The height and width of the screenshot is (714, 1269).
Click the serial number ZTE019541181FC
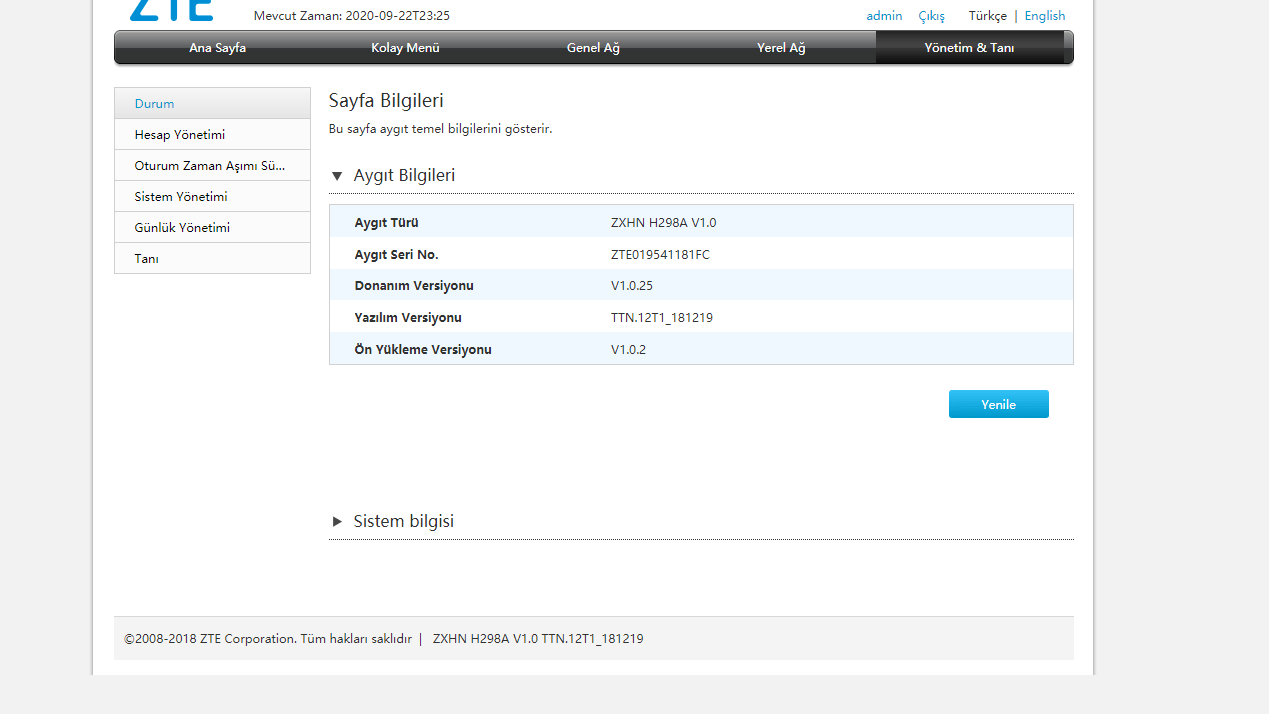click(x=660, y=254)
